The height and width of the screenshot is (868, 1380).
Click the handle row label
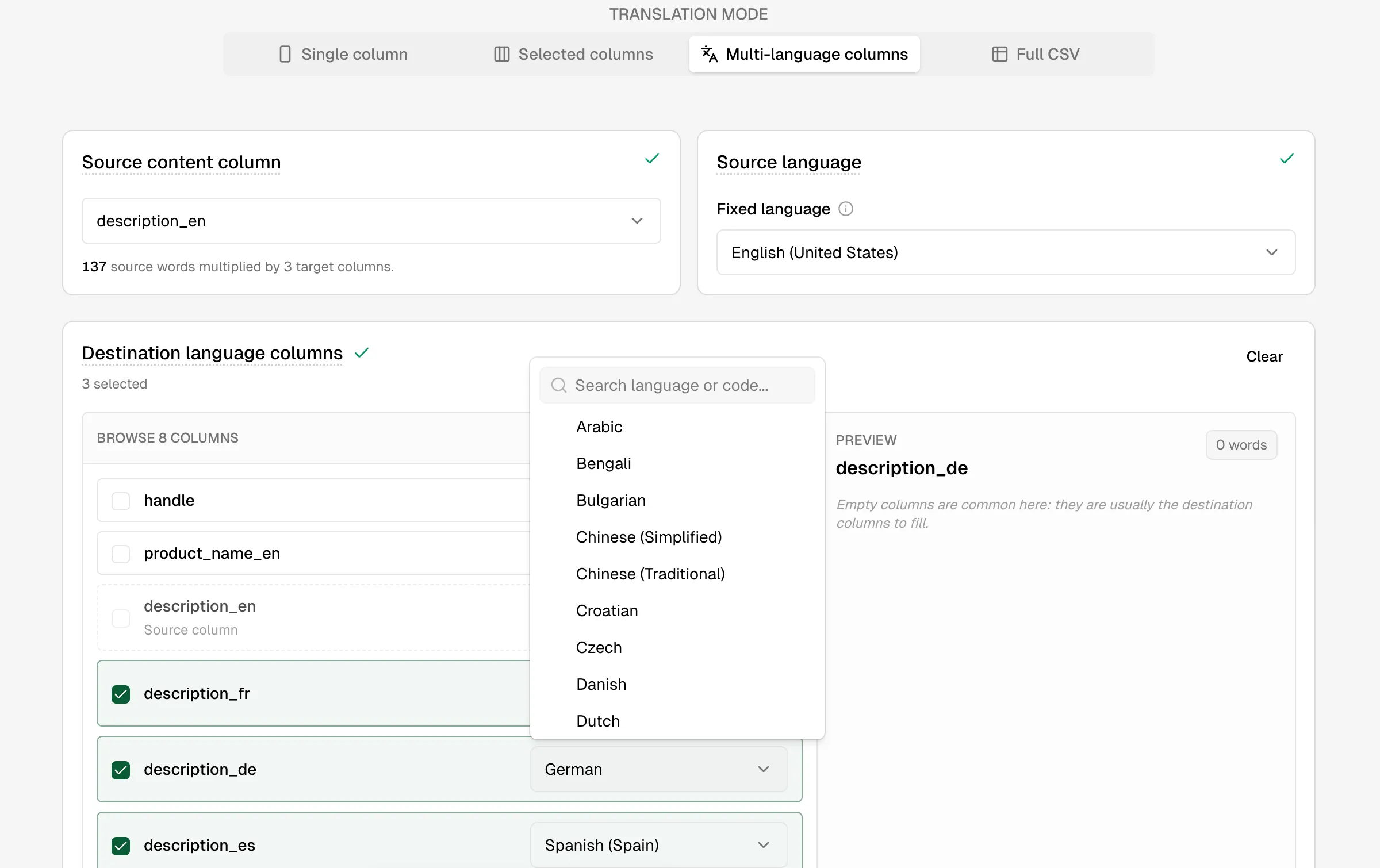point(169,501)
